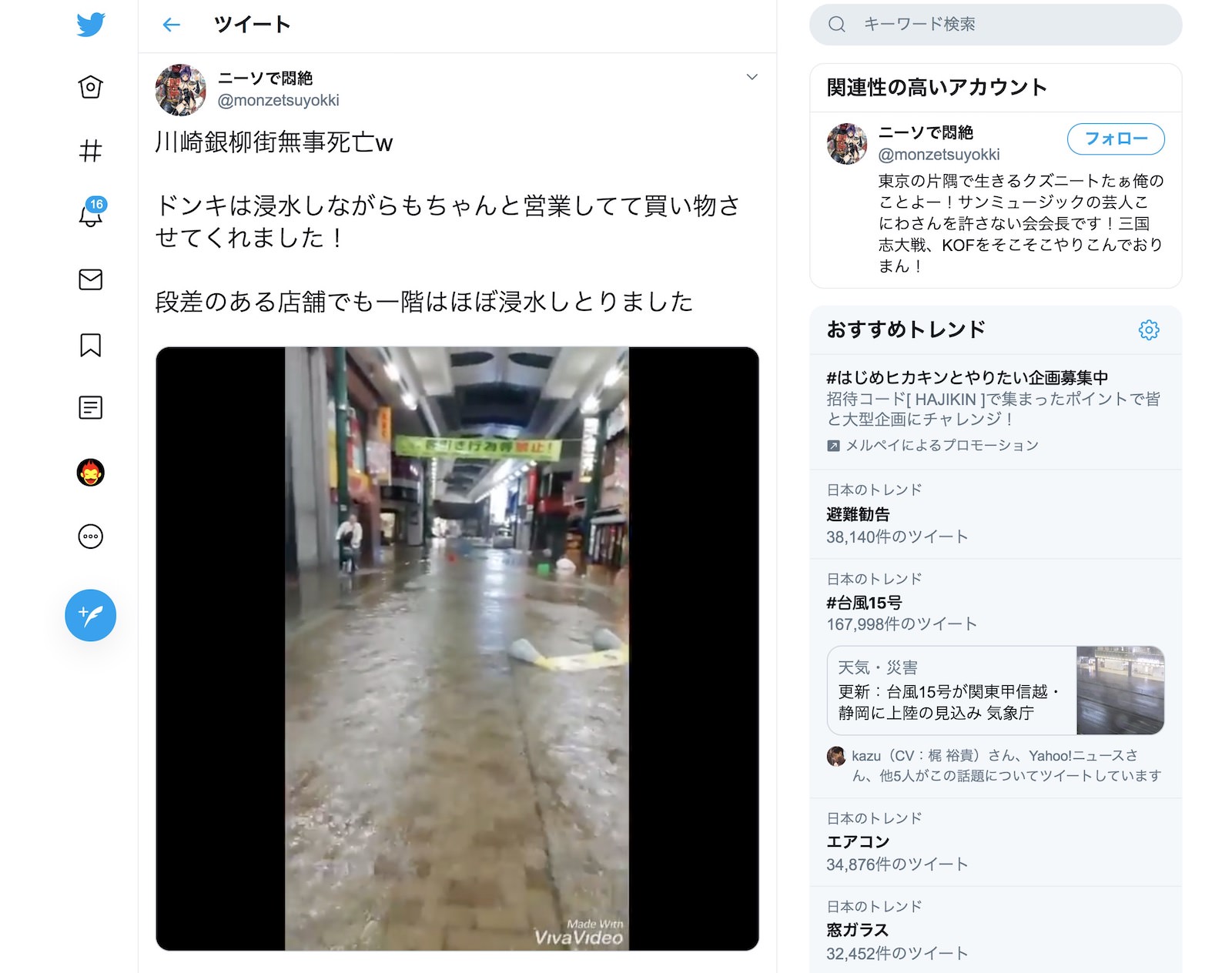The image size is (1232, 973).
Task: Open the Home icon in sidebar
Action: [x=90, y=87]
